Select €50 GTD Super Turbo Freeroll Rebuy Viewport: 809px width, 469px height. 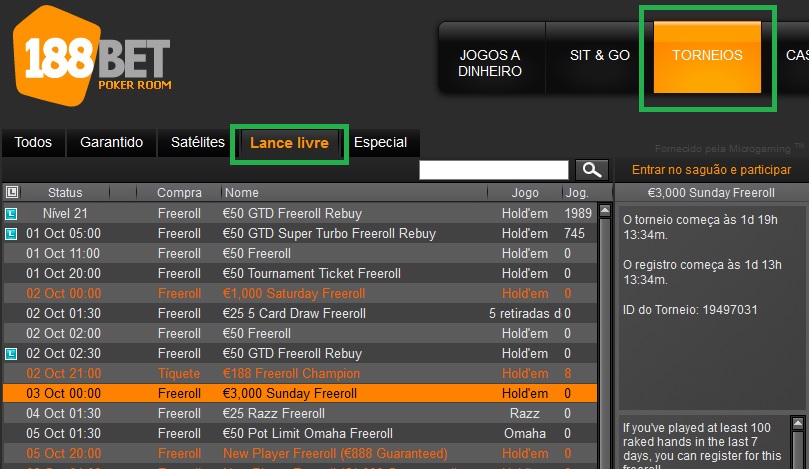(300, 234)
